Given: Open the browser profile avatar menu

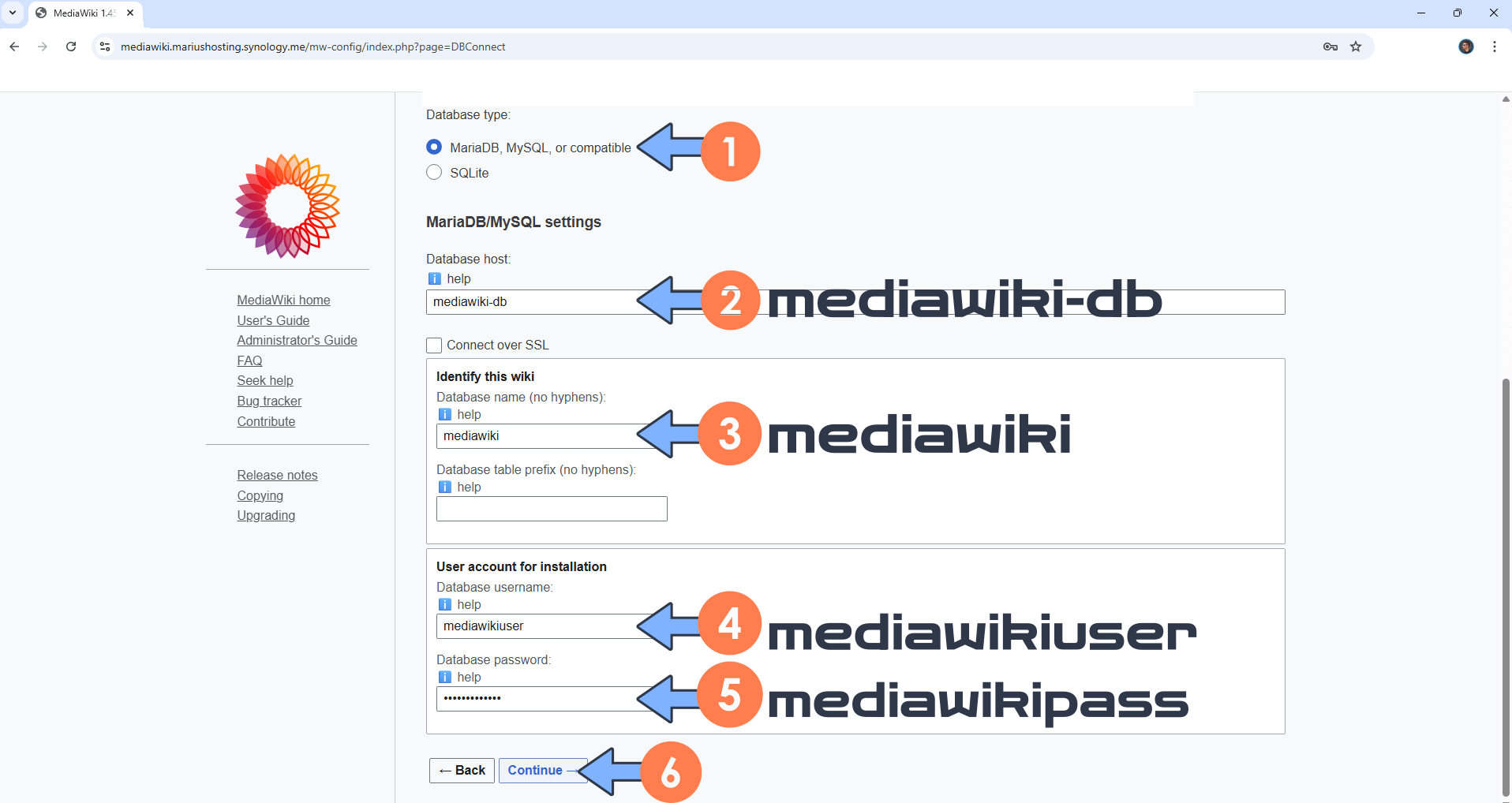Looking at the screenshot, I should [1466, 47].
